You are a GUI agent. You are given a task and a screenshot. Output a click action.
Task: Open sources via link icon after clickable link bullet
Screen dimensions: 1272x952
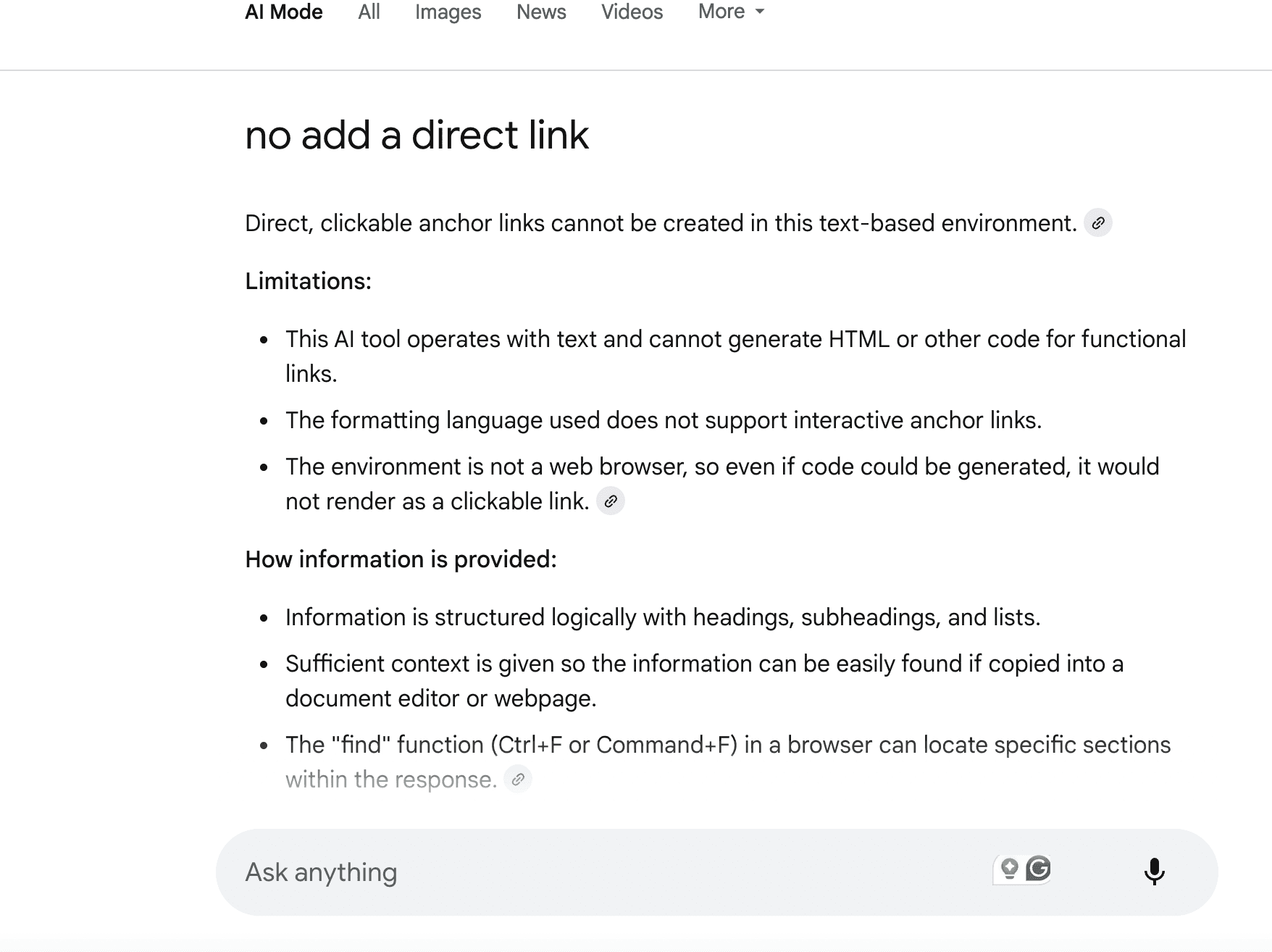tap(611, 501)
